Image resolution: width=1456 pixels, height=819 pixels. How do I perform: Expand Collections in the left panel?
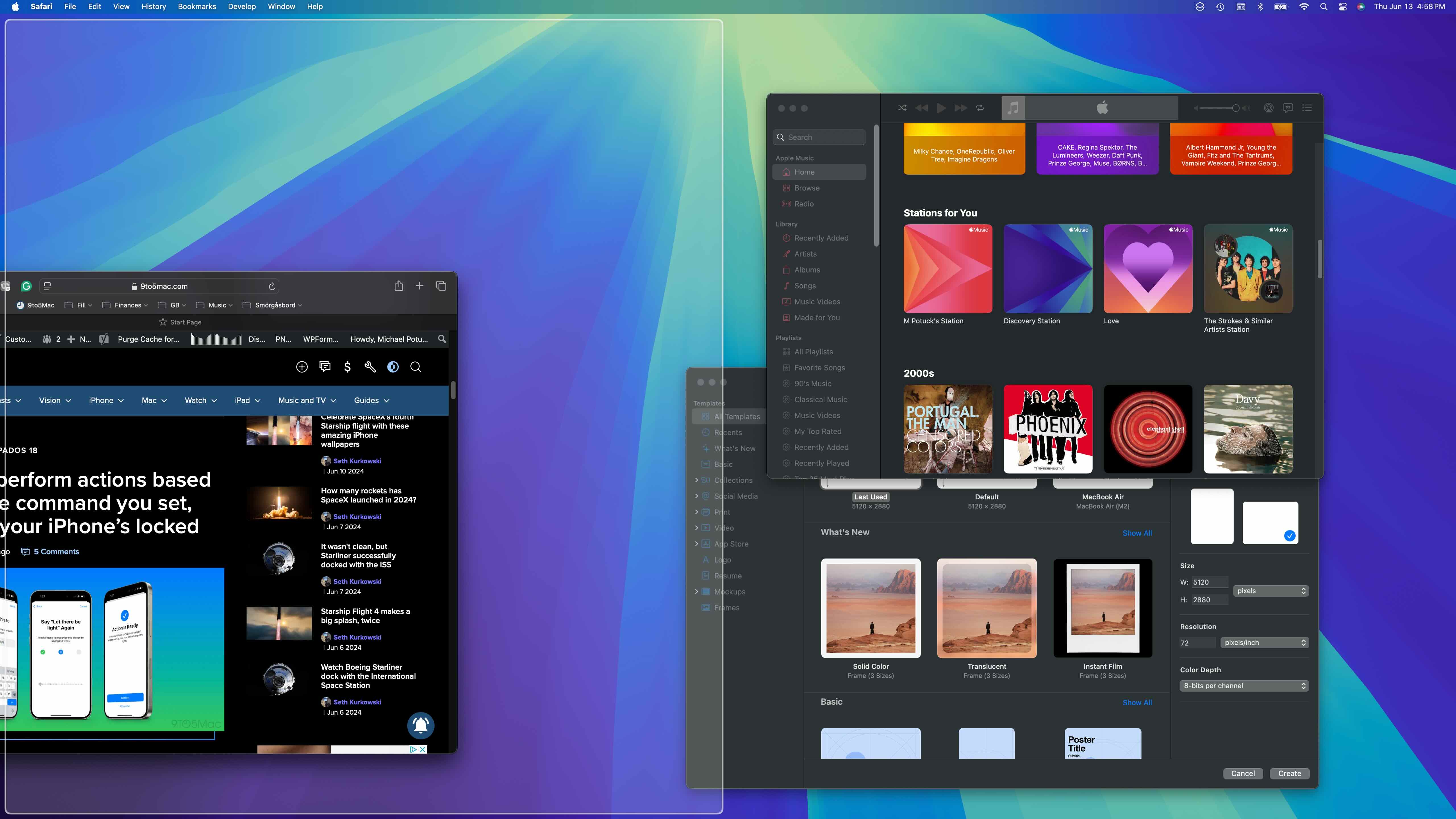click(x=697, y=480)
